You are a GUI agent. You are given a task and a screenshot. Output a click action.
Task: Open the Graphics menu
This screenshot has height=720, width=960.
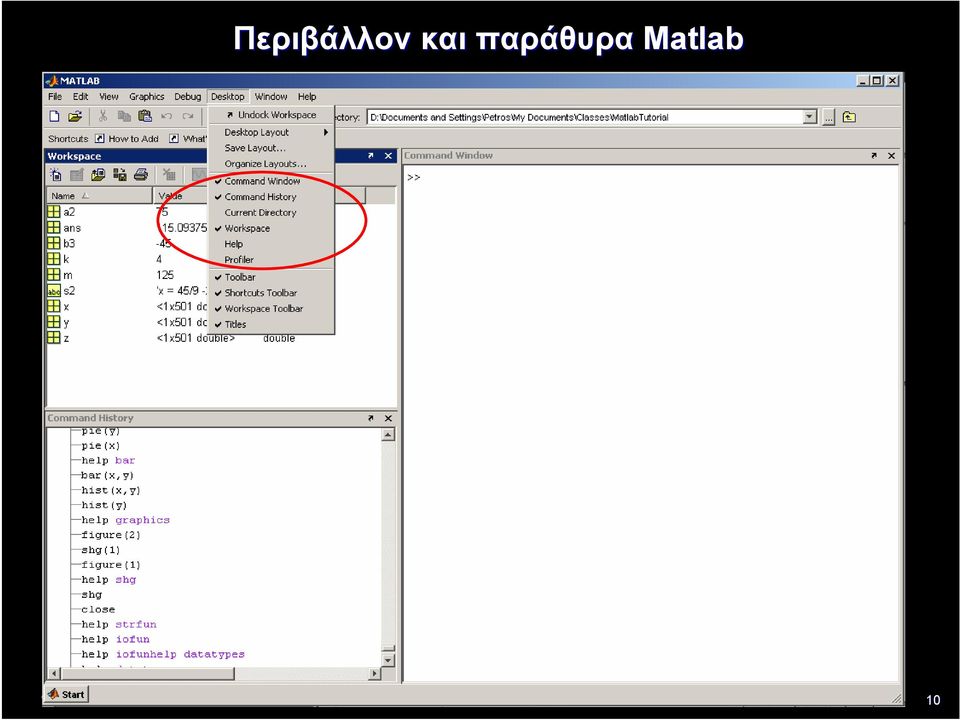[x=146, y=97]
